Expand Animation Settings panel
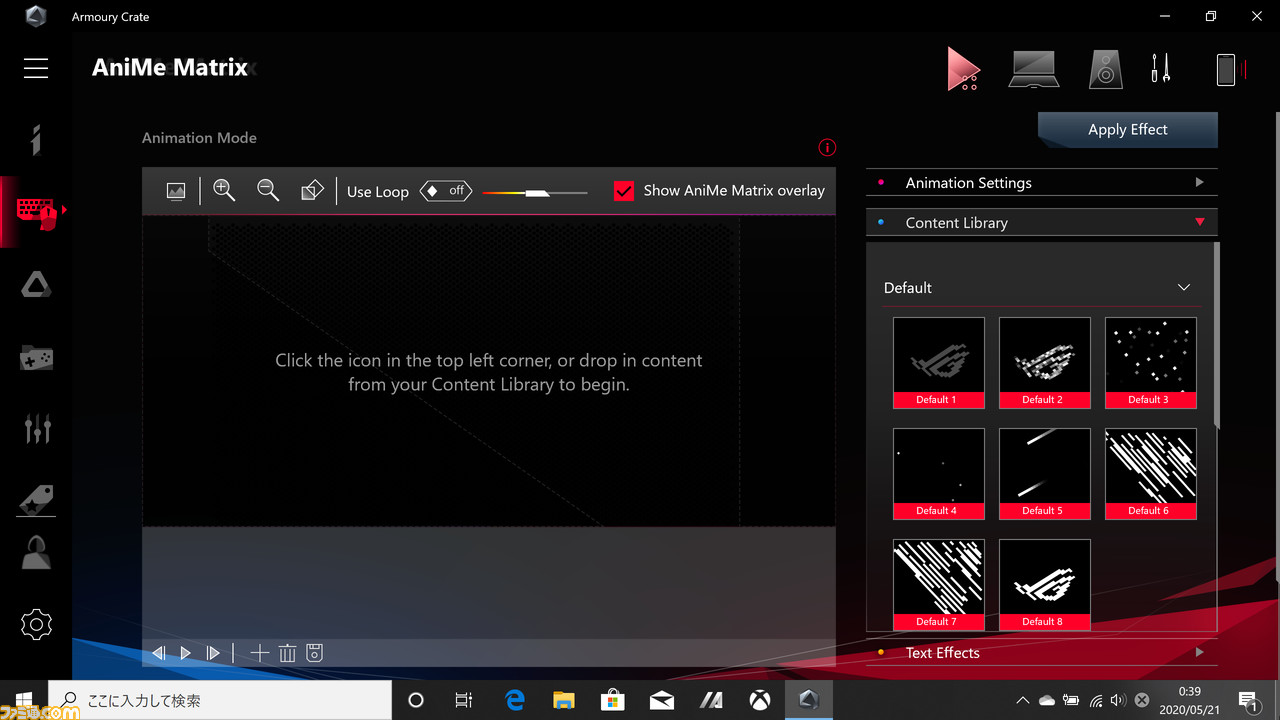1280x720 pixels. tap(1041, 183)
